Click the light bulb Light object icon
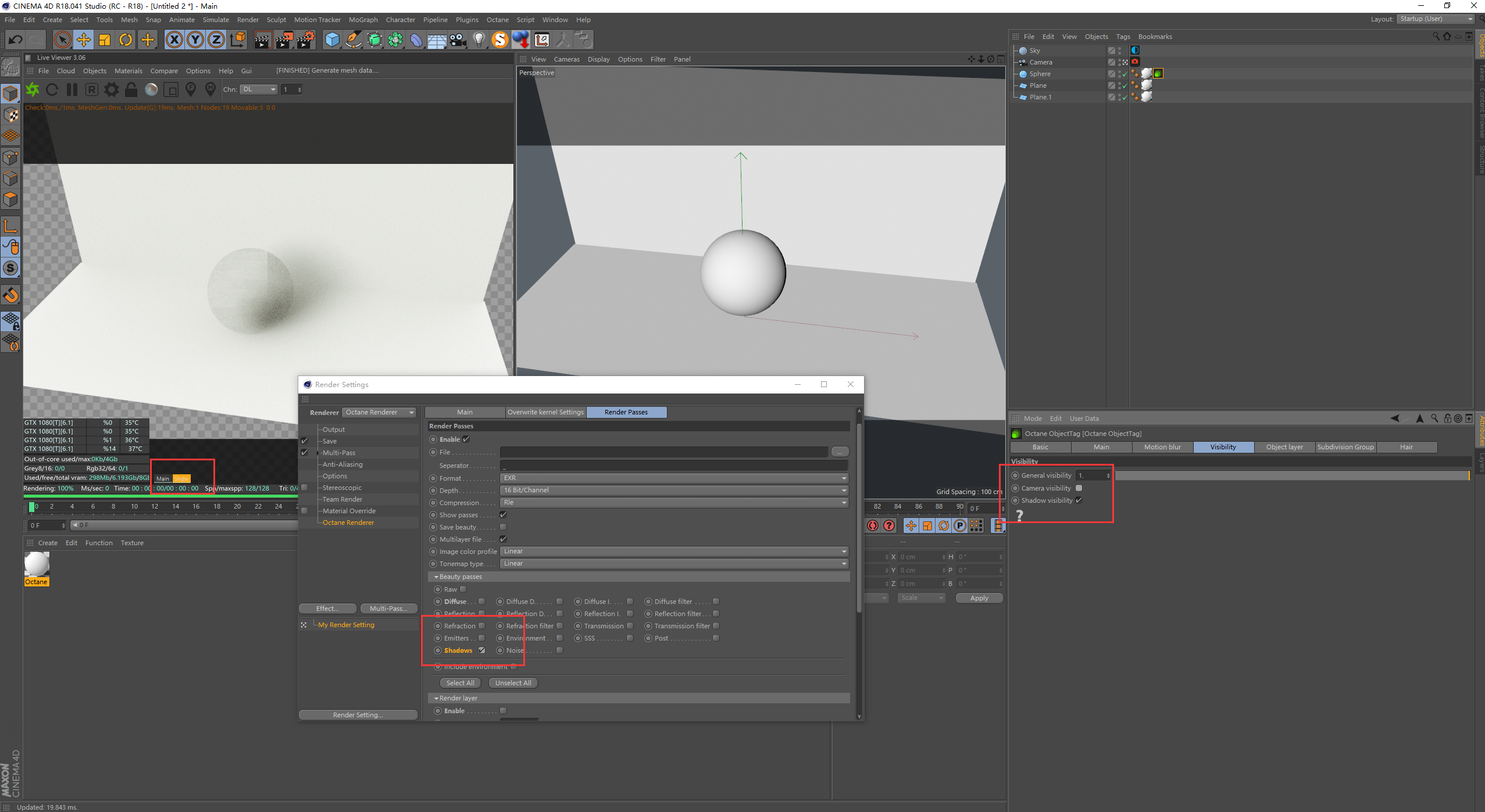The width and height of the screenshot is (1485, 812). pos(479,40)
